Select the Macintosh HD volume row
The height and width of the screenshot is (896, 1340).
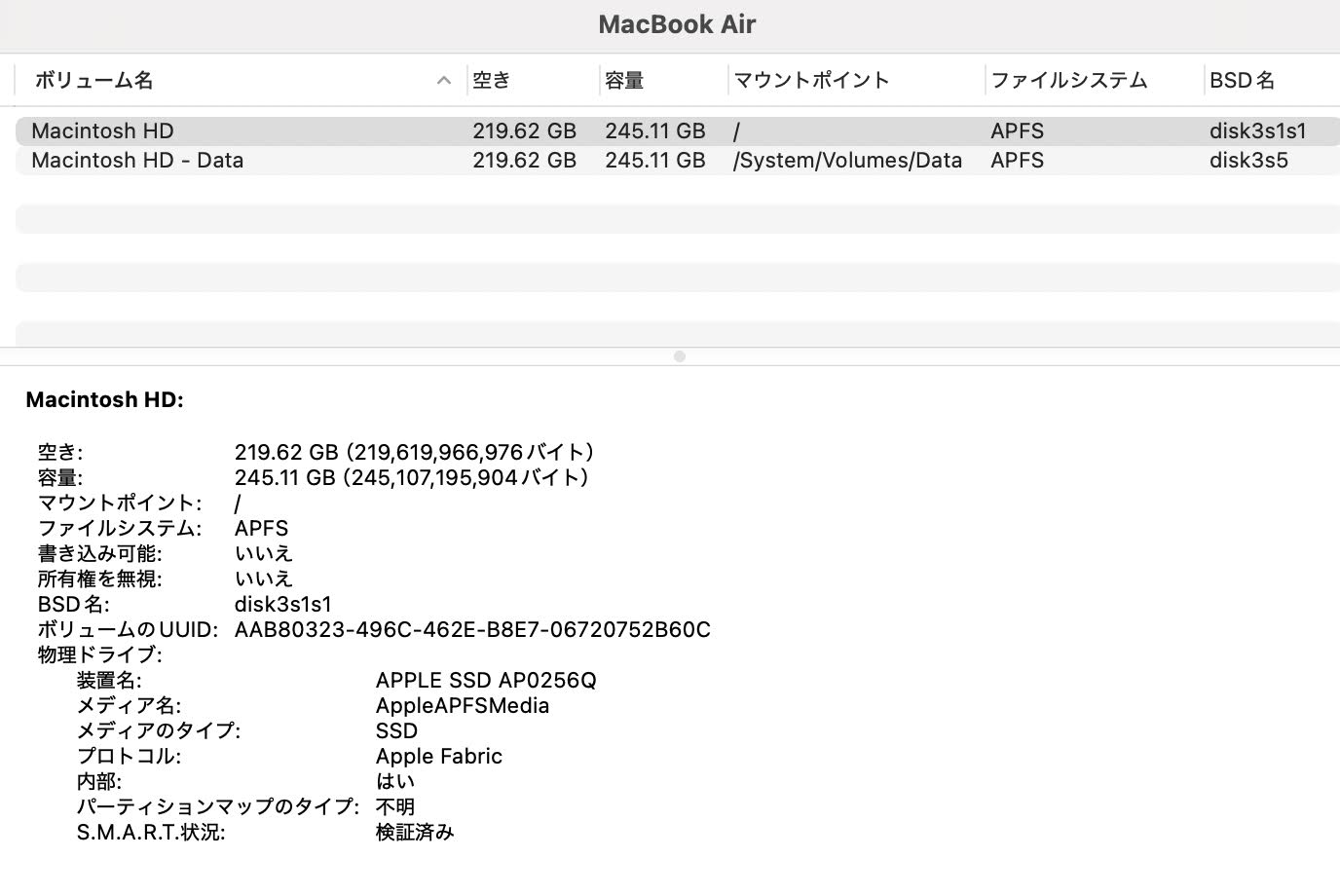coord(103,131)
